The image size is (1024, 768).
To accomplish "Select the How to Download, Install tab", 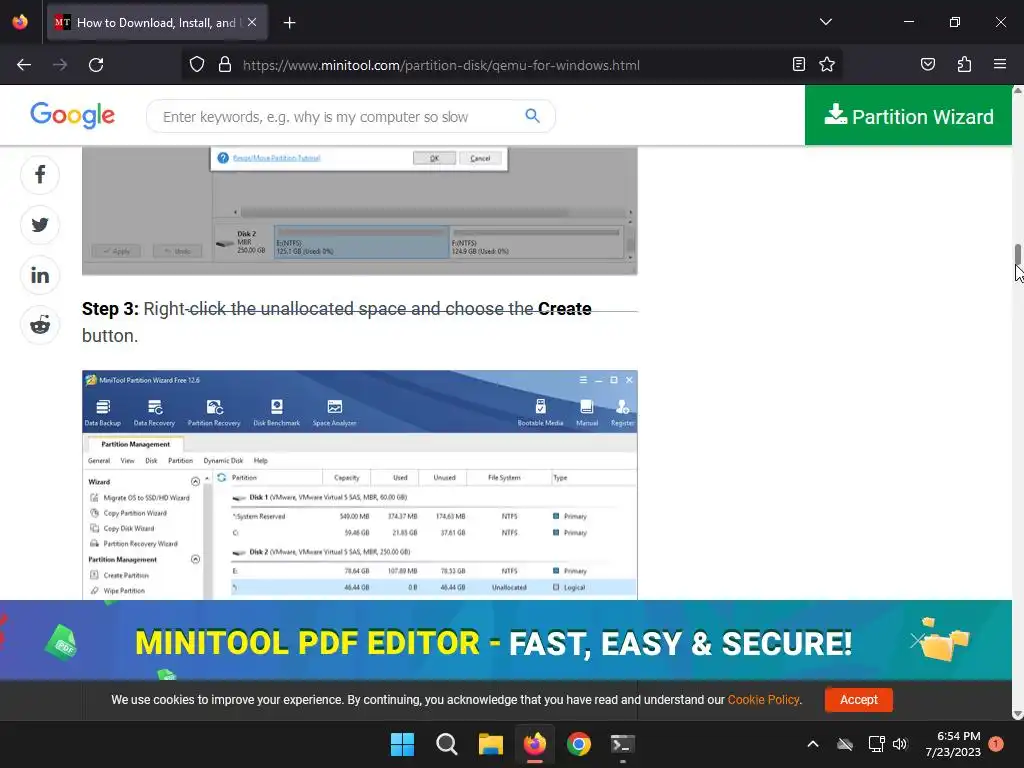I will [x=157, y=22].
